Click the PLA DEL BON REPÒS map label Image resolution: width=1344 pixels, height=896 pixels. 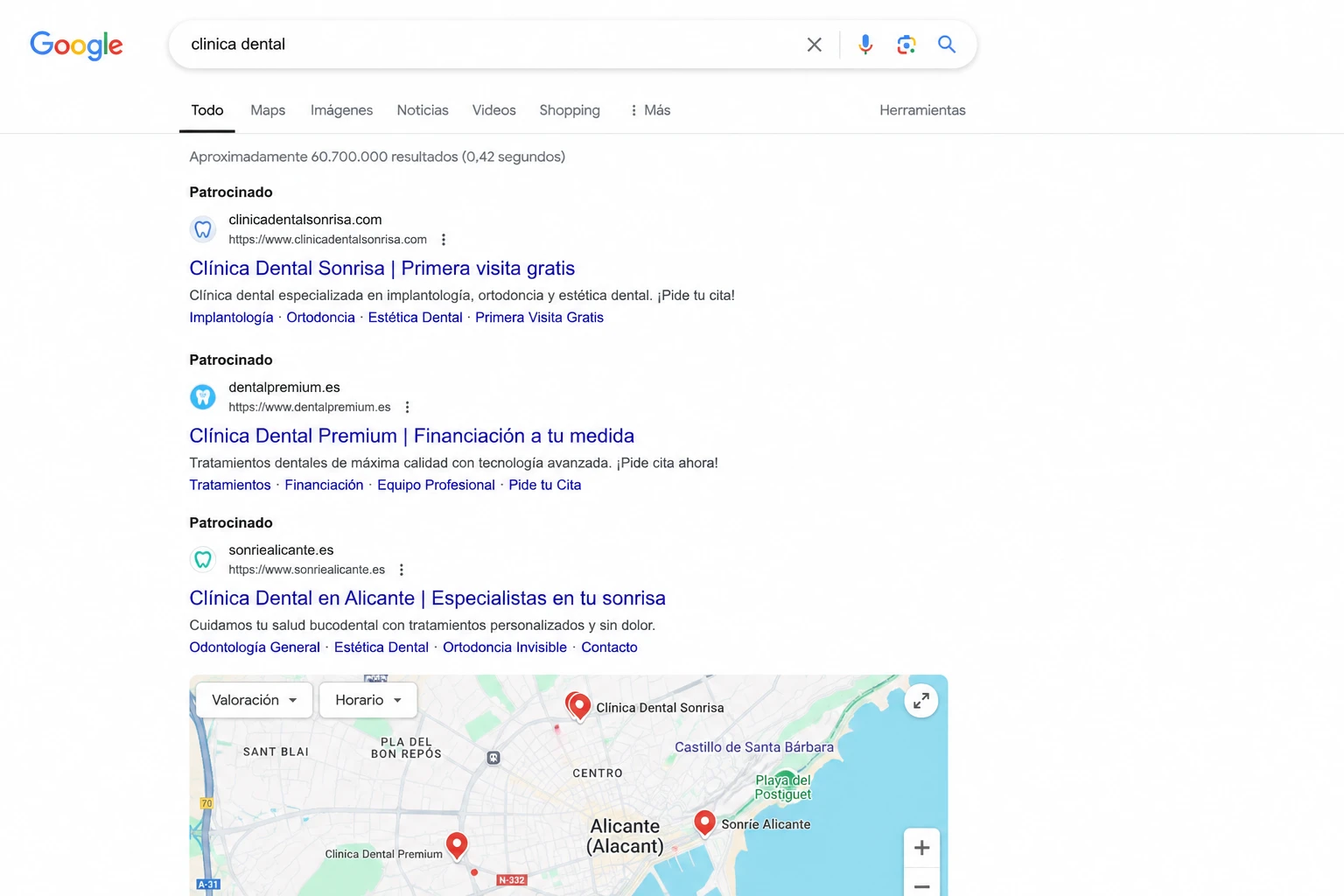[406, 748]
